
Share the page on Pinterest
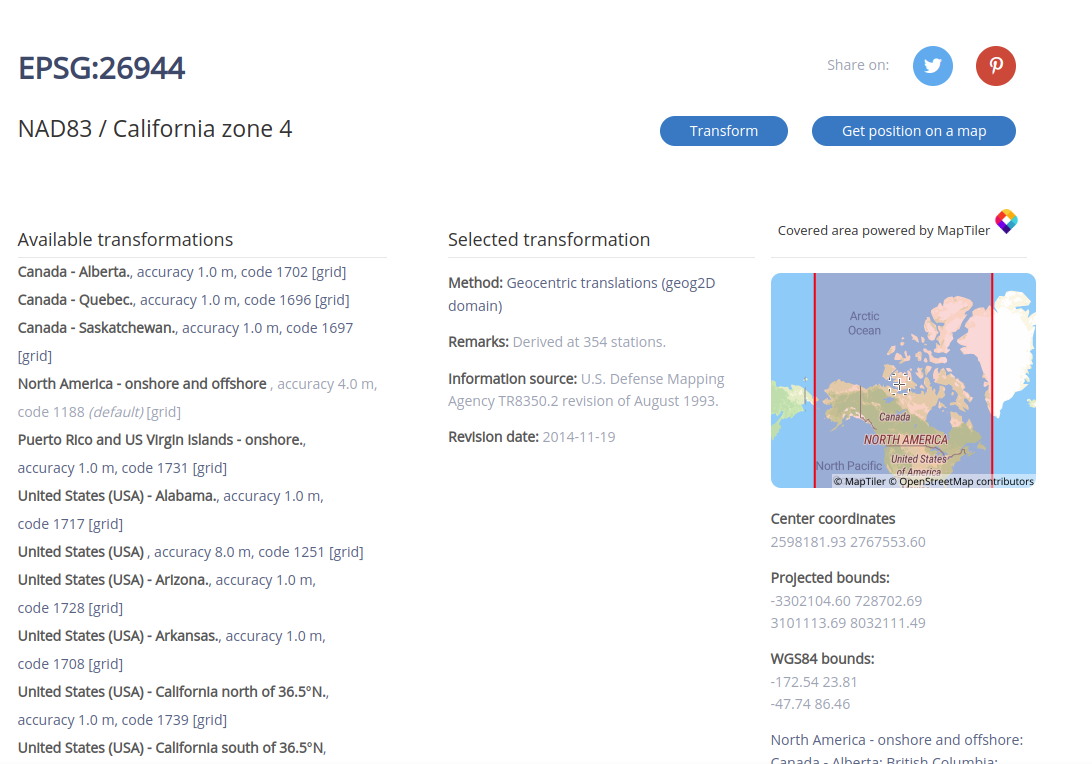click(995, 66)
